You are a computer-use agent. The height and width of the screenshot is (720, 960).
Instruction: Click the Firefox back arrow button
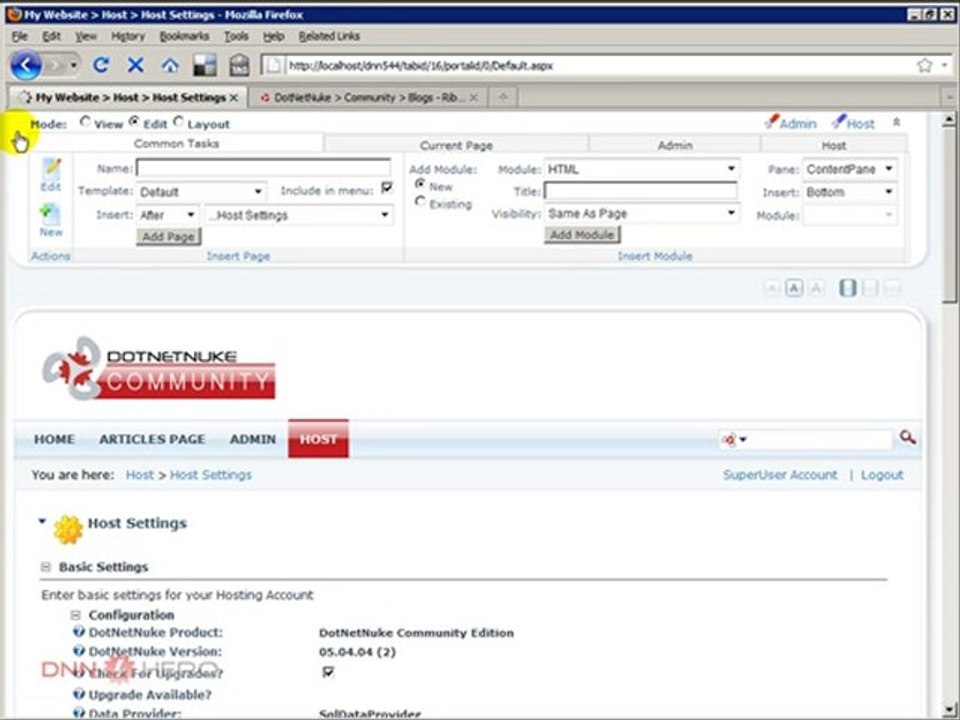[26, 65]
